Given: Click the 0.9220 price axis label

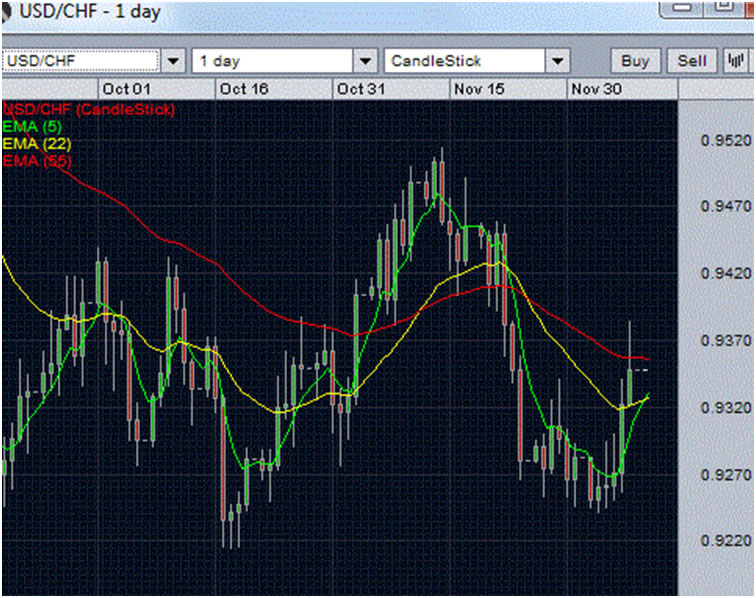Looking at the screenshot, I should tap(725, 541).
